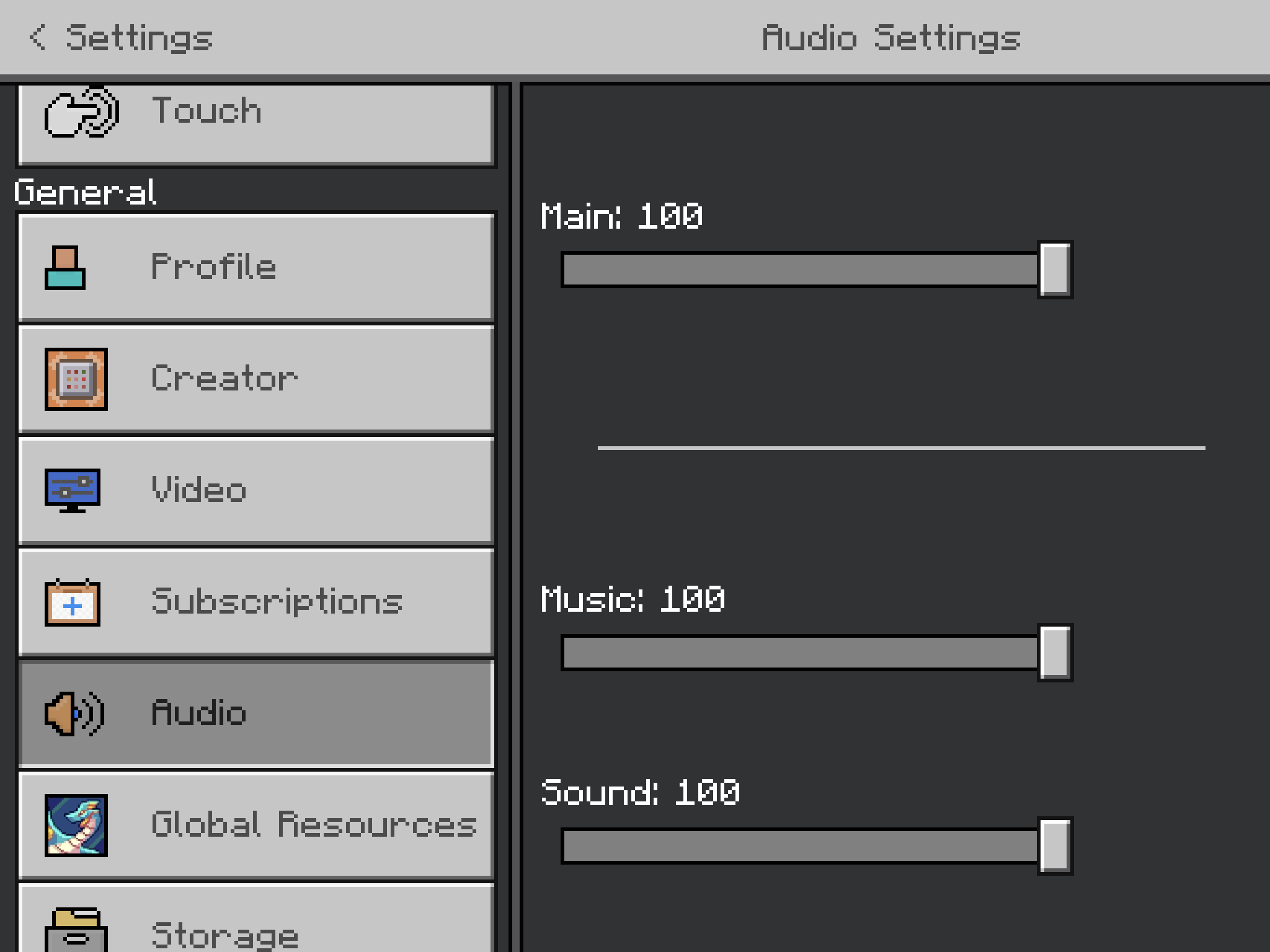Viewport: 1270px width, 952px height.
Task: Click the Creator command block icon
Action: point(76,379)
